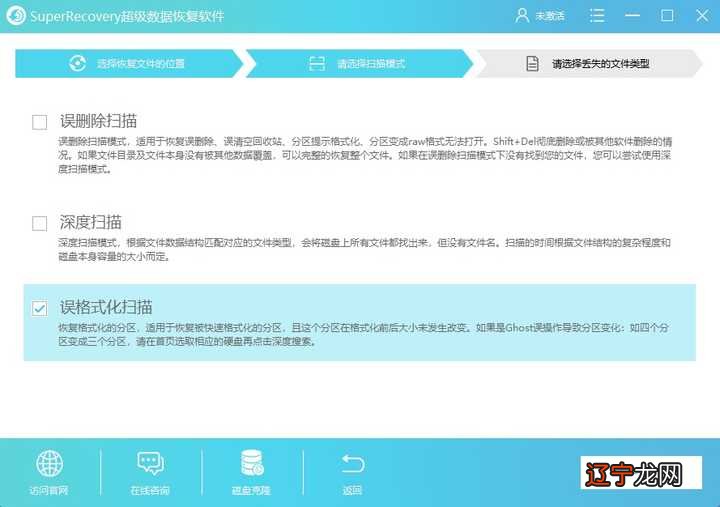Click the file type step document icon

(x=533, y=63)
